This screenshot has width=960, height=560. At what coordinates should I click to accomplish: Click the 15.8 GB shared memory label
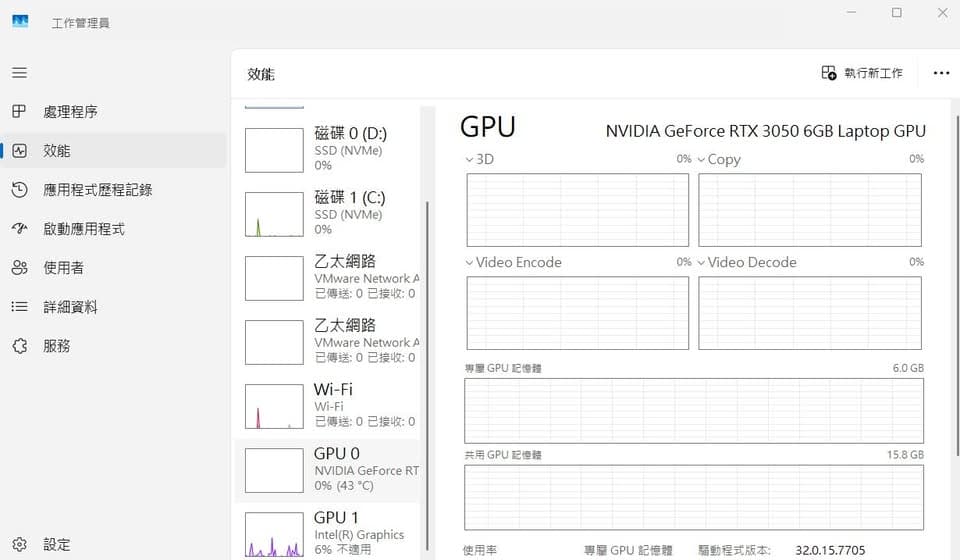[x=905, y=455]
